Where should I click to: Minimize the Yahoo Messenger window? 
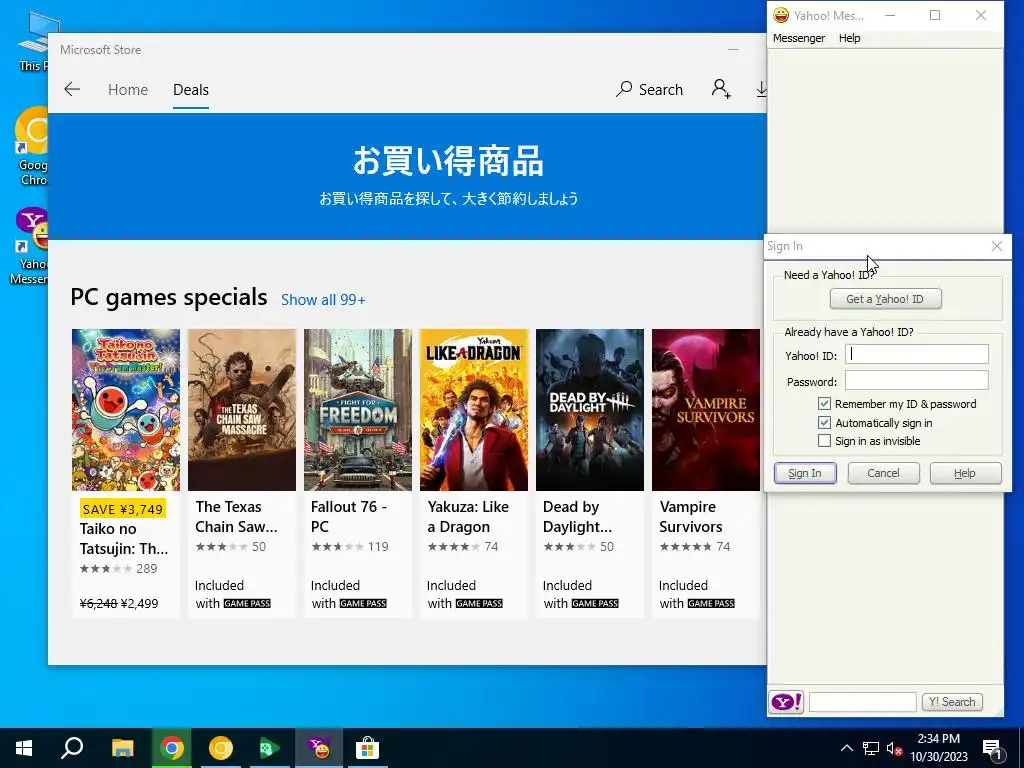point(889,15)
